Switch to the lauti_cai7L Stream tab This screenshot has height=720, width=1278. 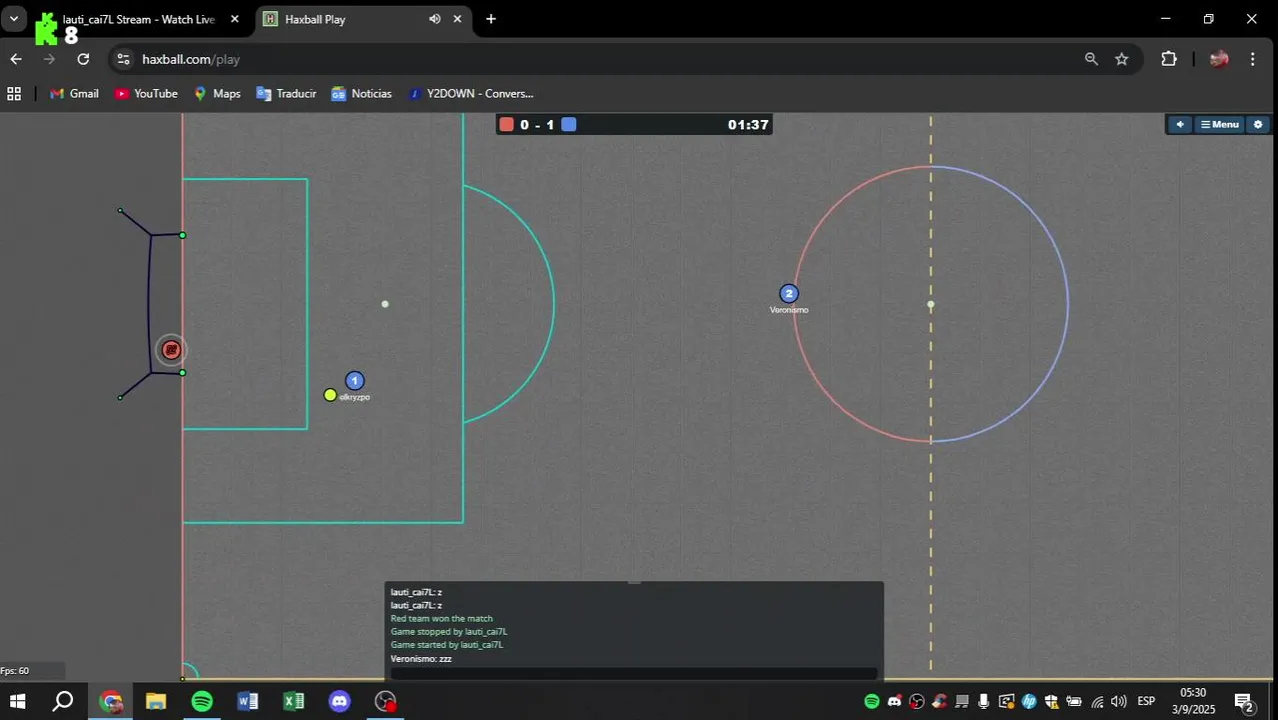[139, 19]
